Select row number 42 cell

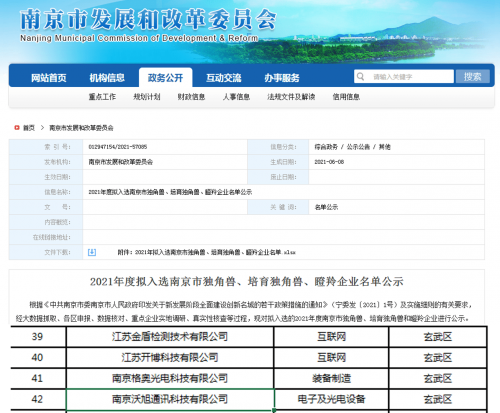pyautogui.click(x=38, y=399)
